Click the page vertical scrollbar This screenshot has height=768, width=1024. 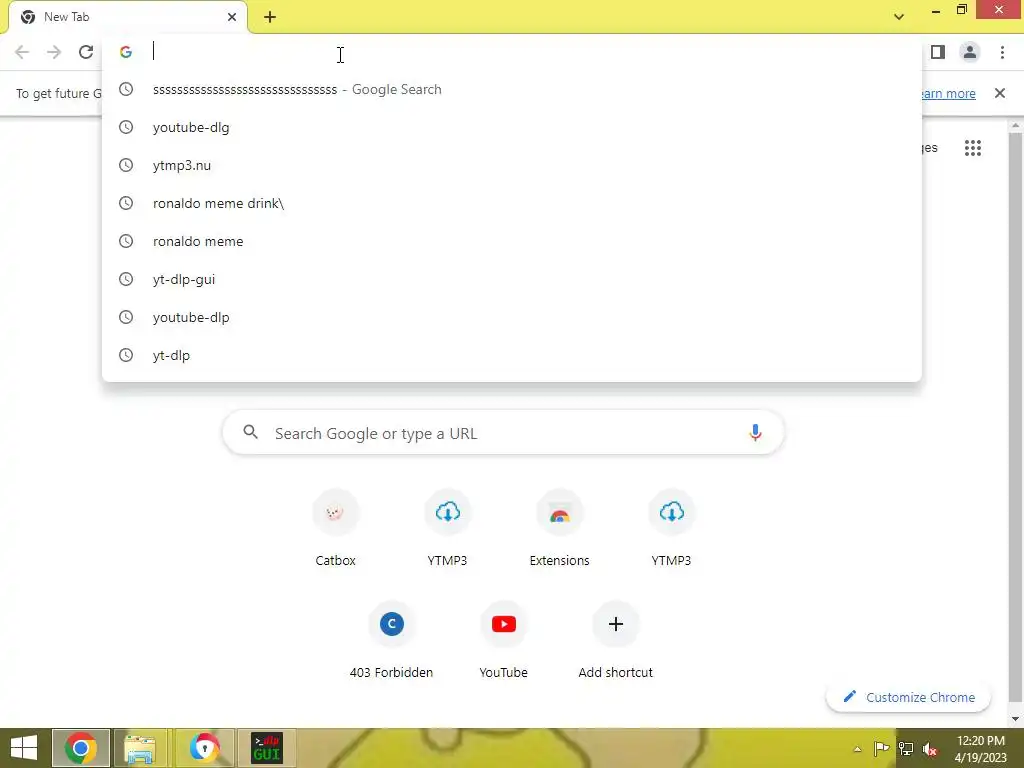point(1016,418)
